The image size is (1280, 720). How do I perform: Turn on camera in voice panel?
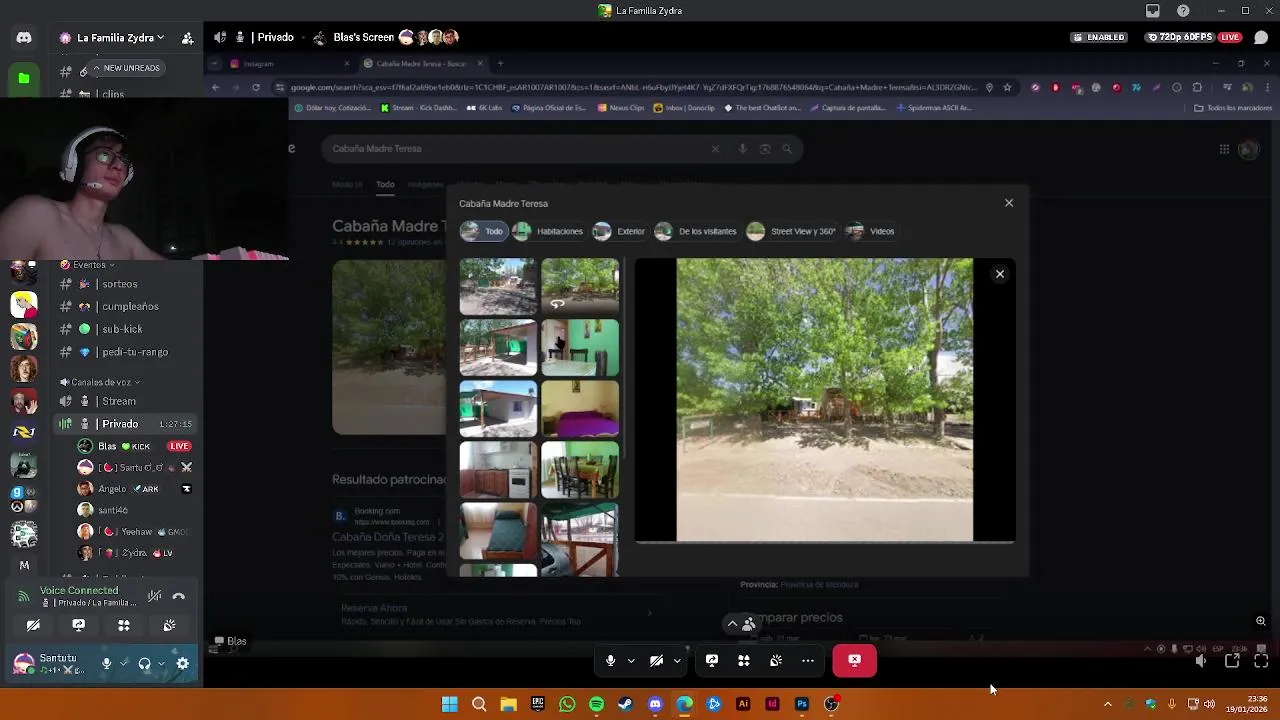(33, 625)
